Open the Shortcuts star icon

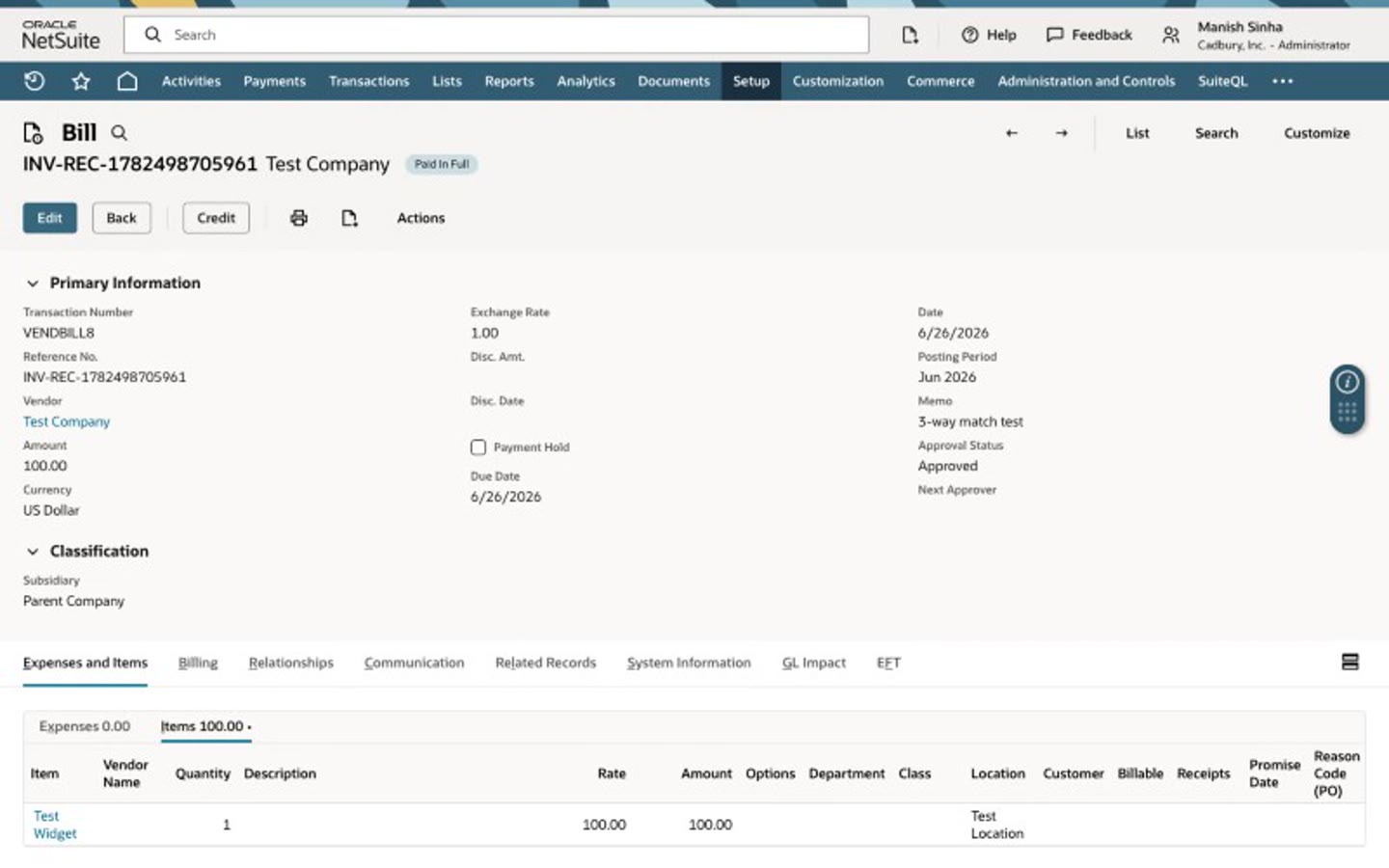[x=81, y=81]
